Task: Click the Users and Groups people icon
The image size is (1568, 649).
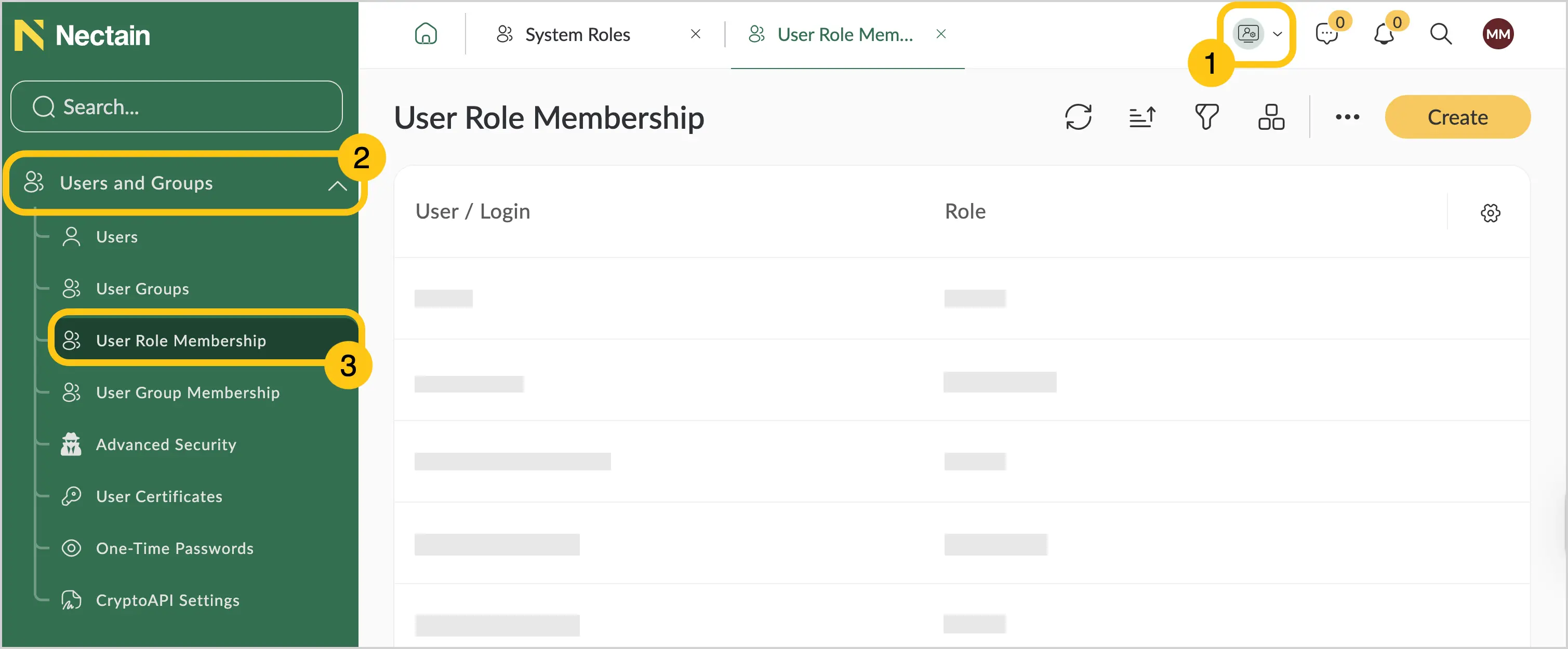Action: [x=33, y=182]
